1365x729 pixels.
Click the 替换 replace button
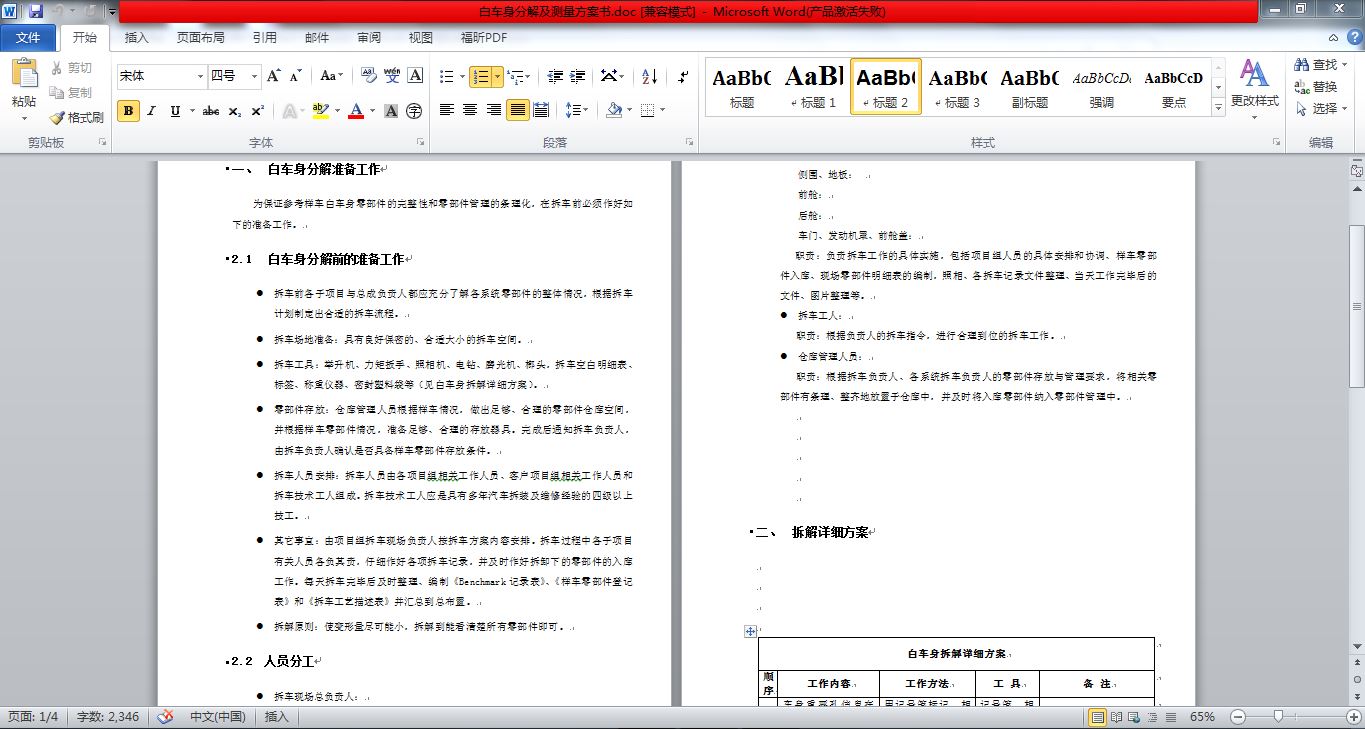coord(1316,86)
